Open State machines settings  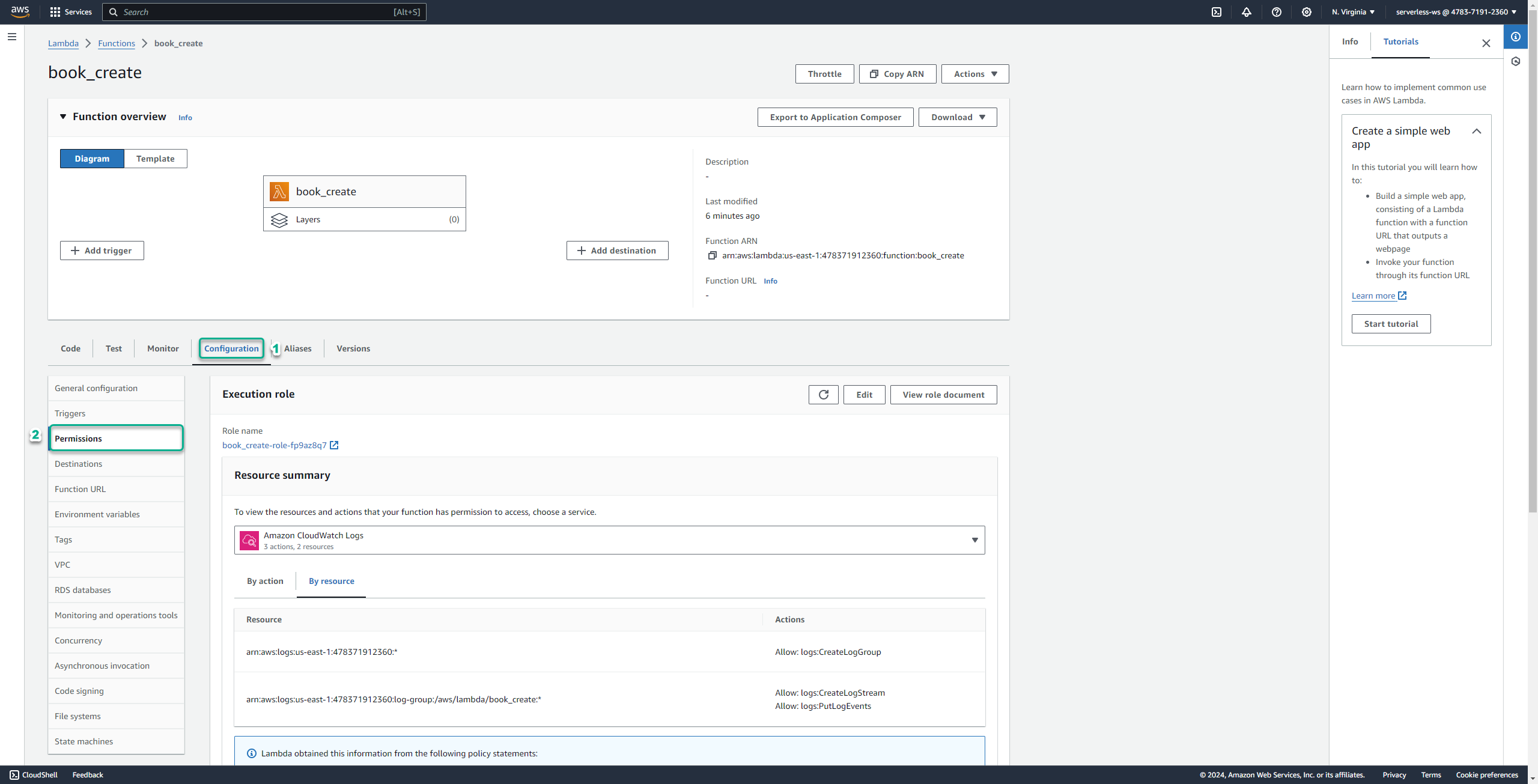[x=116, y=741]
